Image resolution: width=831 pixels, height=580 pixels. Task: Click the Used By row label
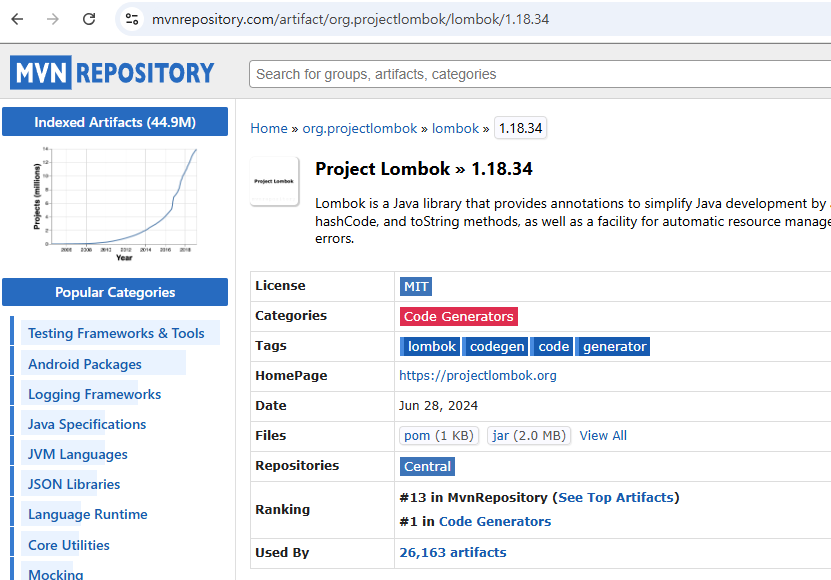point(282,552)
